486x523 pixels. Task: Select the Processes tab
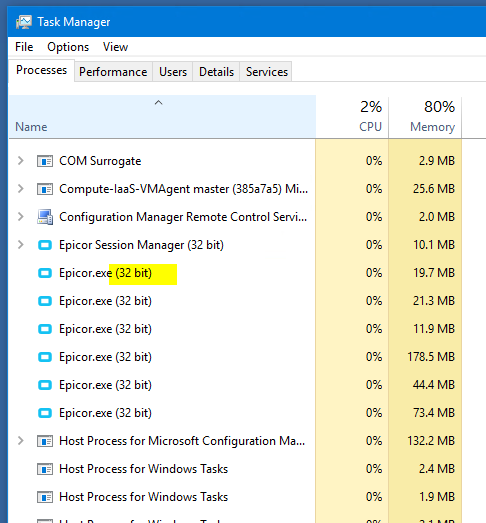point(41,70)
